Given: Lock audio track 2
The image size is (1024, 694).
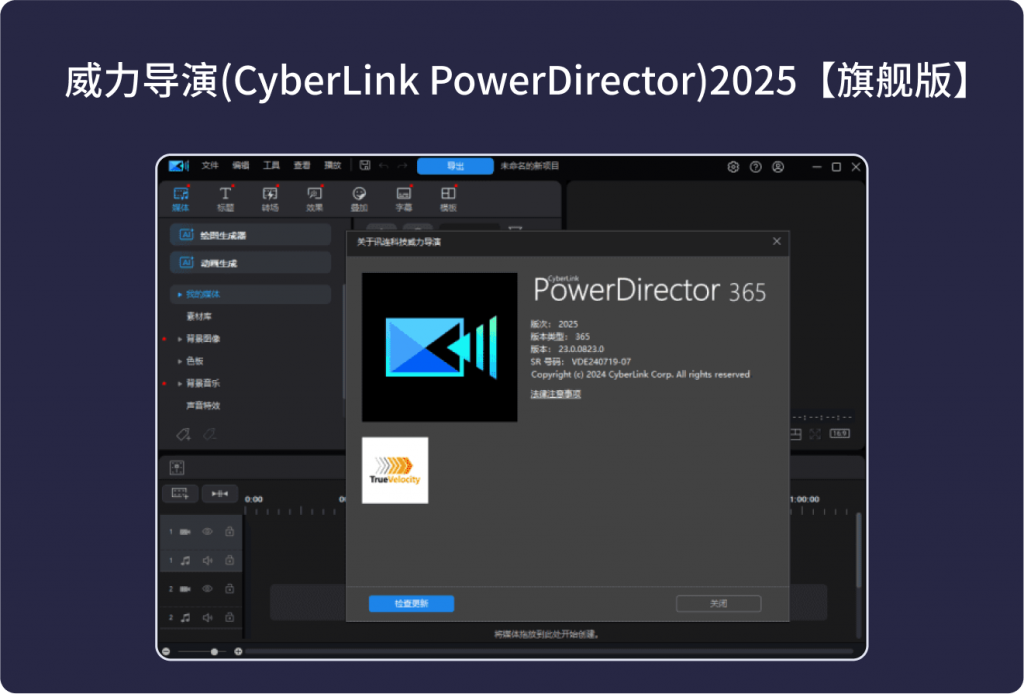Looking at the screenshot, I should (x=229, y=618).
